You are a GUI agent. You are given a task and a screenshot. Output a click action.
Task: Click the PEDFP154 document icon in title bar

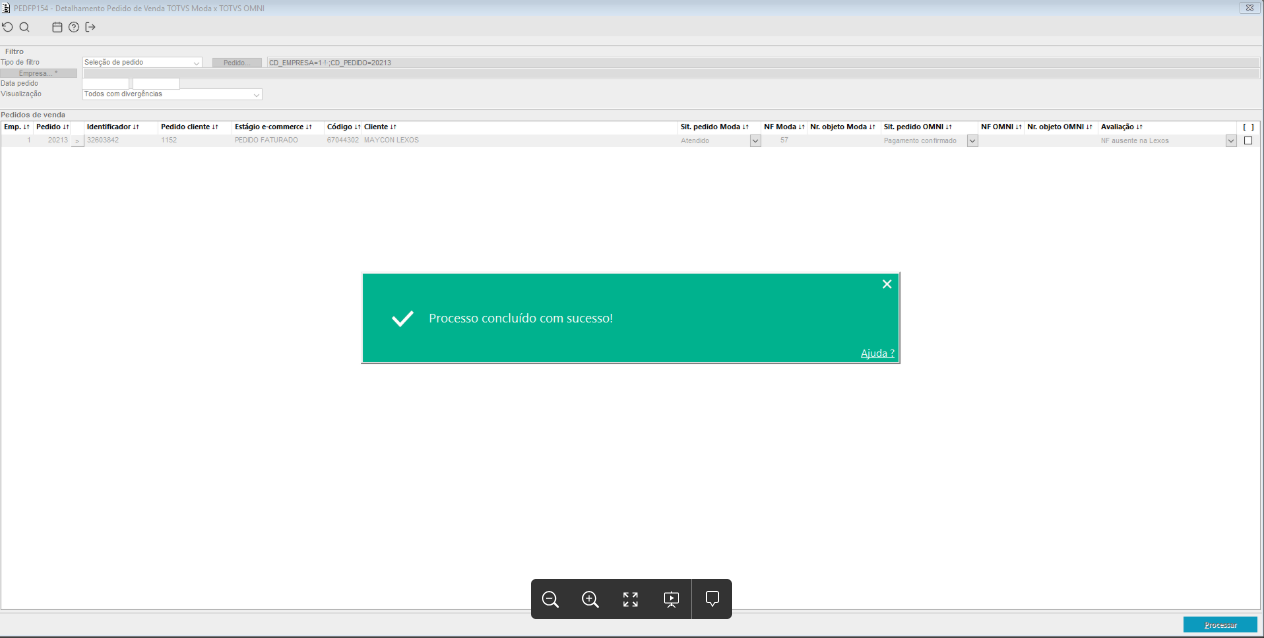click(x=6, y=7)
